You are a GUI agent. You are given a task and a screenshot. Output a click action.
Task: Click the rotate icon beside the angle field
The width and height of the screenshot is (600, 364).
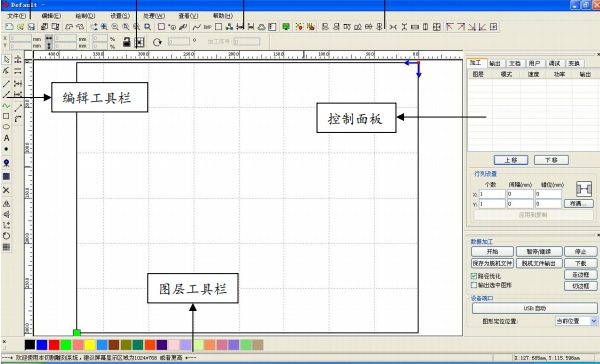(157, 42)
